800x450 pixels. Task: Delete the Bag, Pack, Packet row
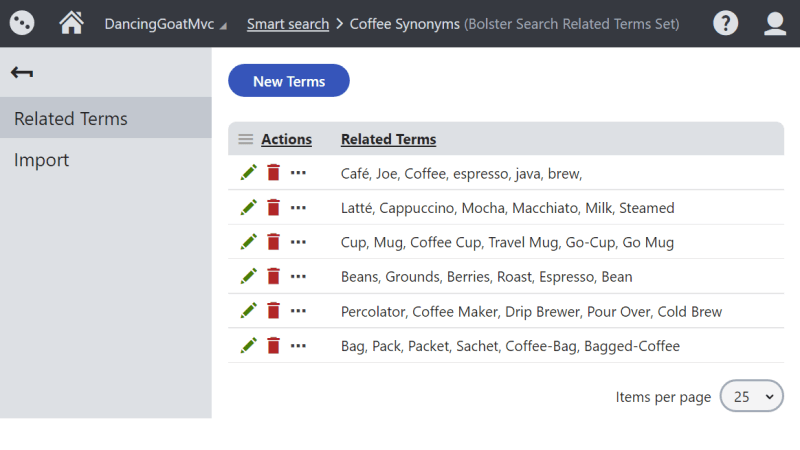tap(273, 346)
